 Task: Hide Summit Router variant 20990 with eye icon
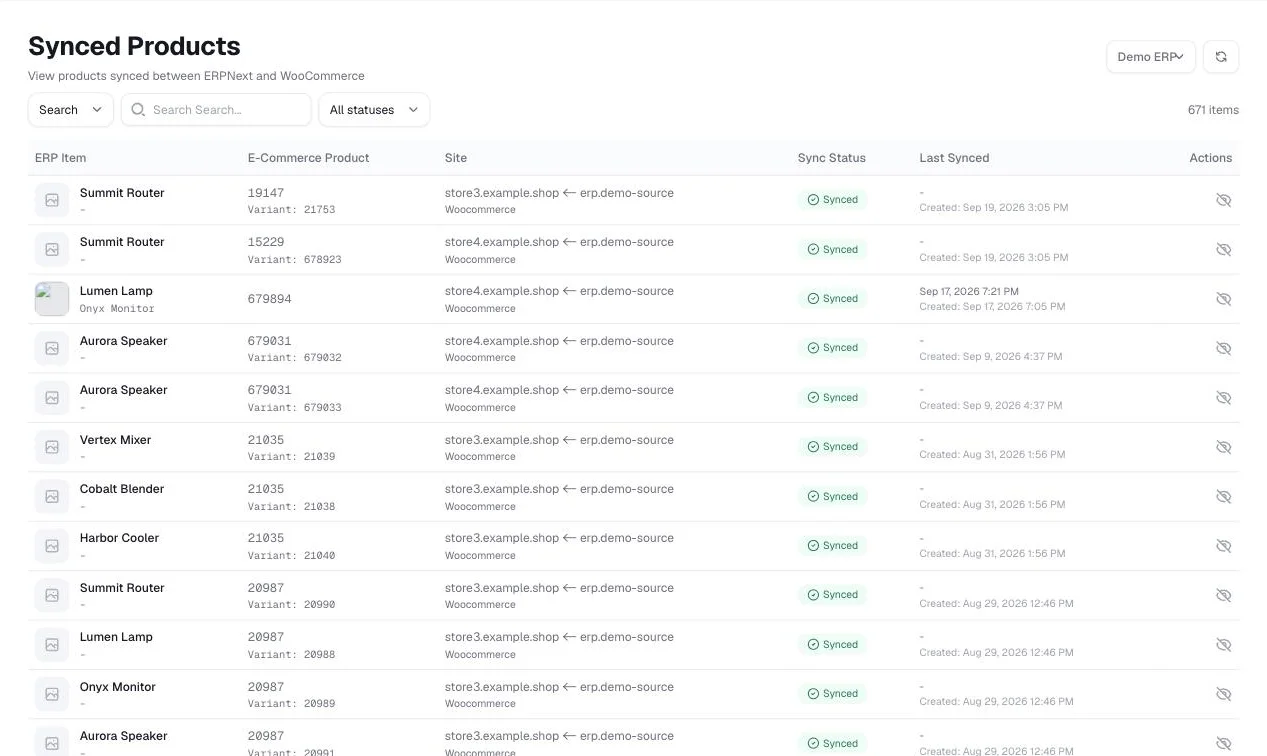[1223, 595]
